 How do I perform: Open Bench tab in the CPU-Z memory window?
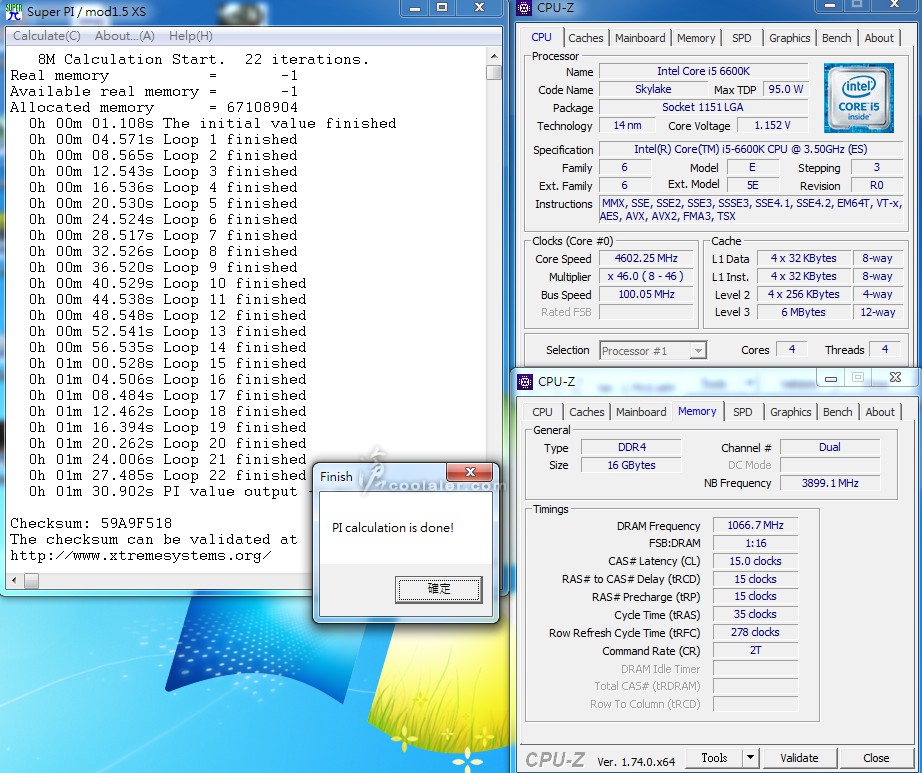837,412
